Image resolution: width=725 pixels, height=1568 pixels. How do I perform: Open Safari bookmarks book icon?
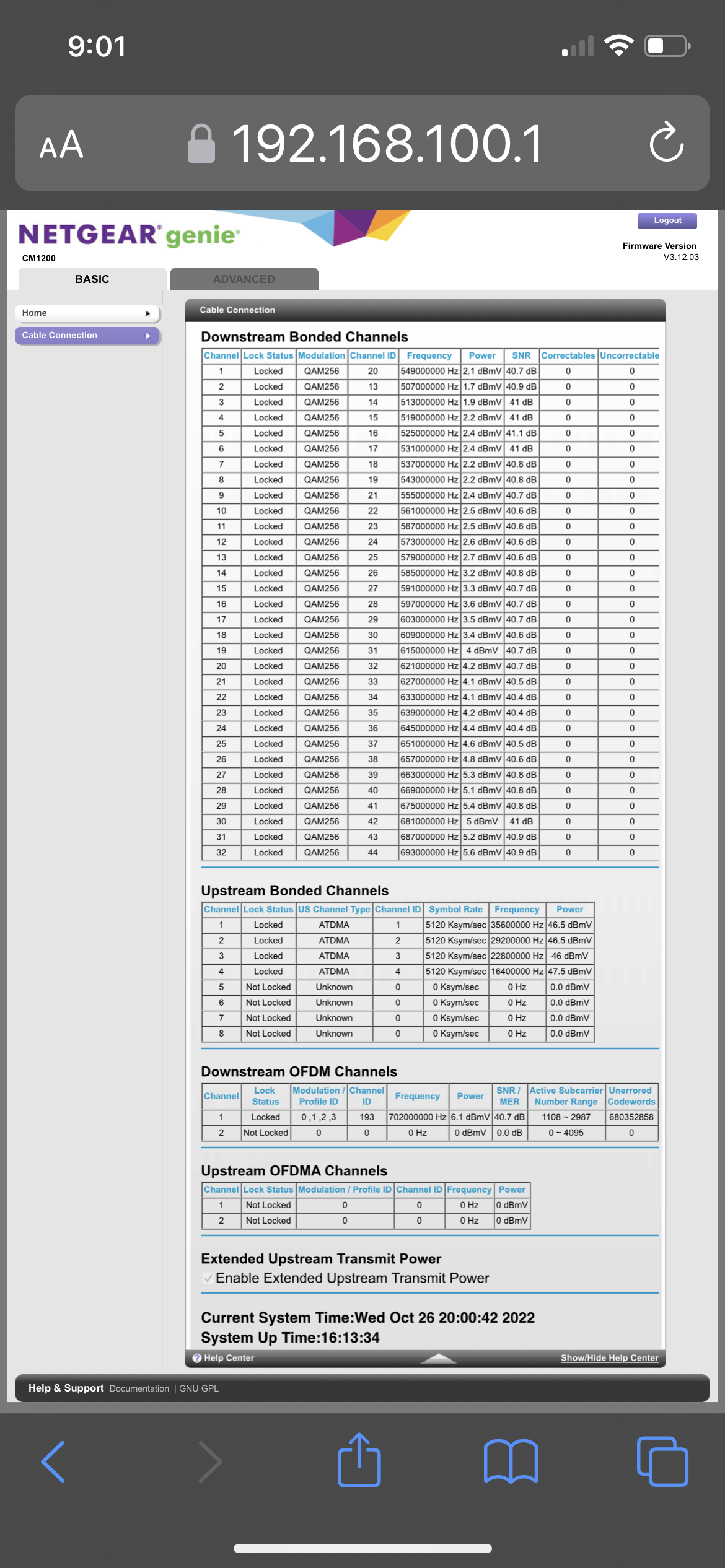pyautogui.click(x=511, y=1461)
